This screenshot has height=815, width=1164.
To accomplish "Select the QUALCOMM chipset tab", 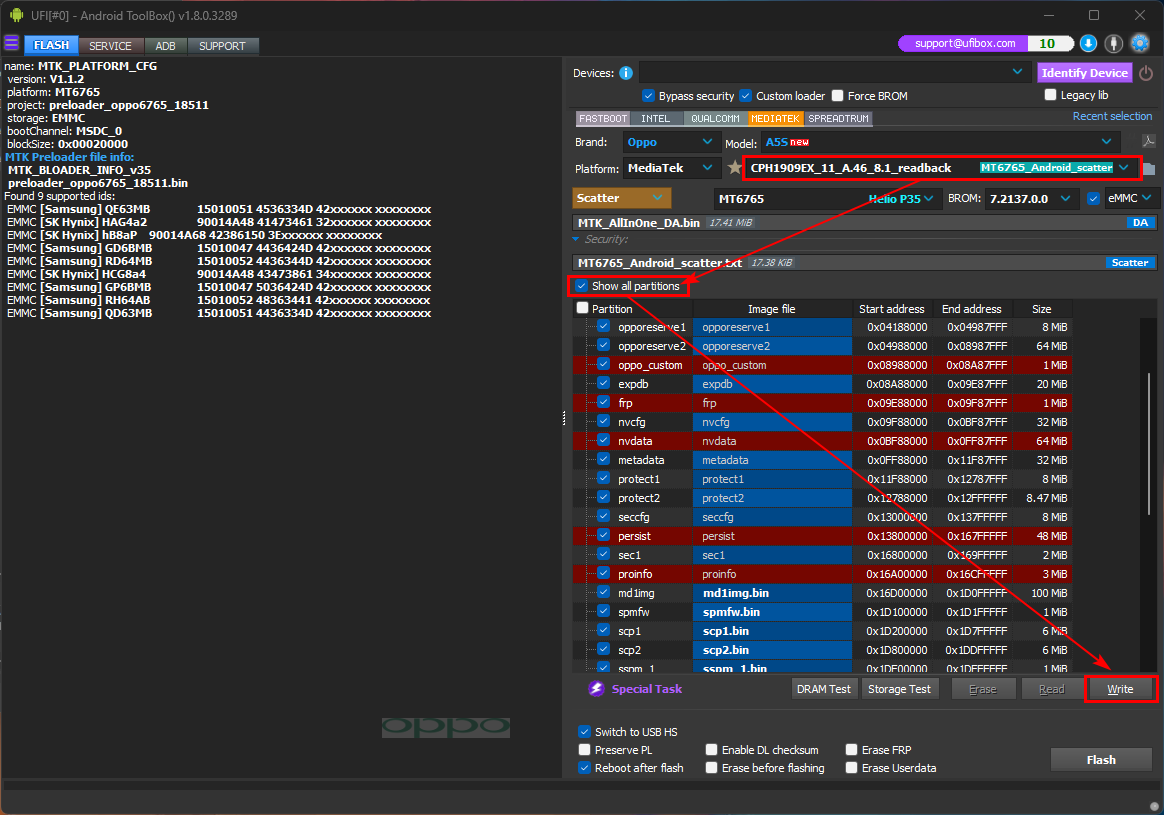I will pos(715,118).
